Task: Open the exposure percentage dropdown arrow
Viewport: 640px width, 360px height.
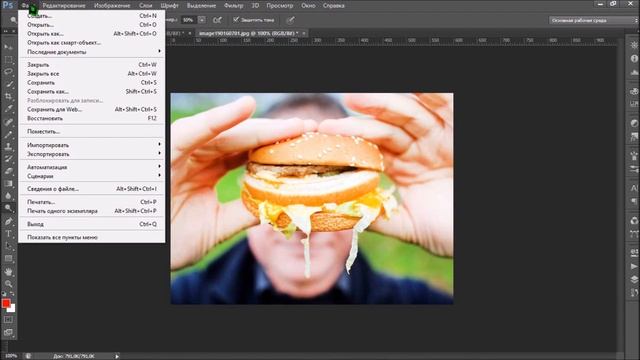Action: click(x=202, y=20)
